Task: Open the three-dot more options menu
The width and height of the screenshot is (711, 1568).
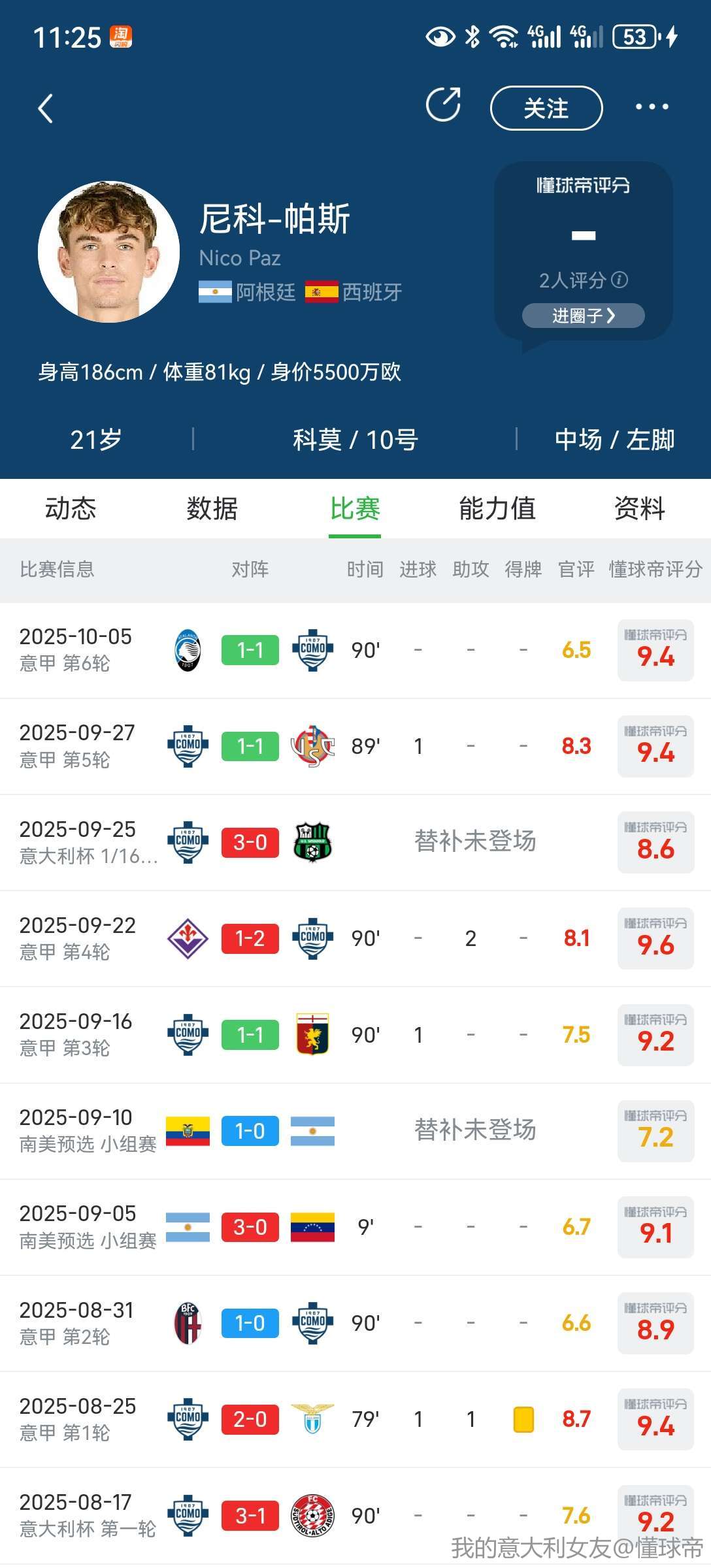Action: [652, 106]
